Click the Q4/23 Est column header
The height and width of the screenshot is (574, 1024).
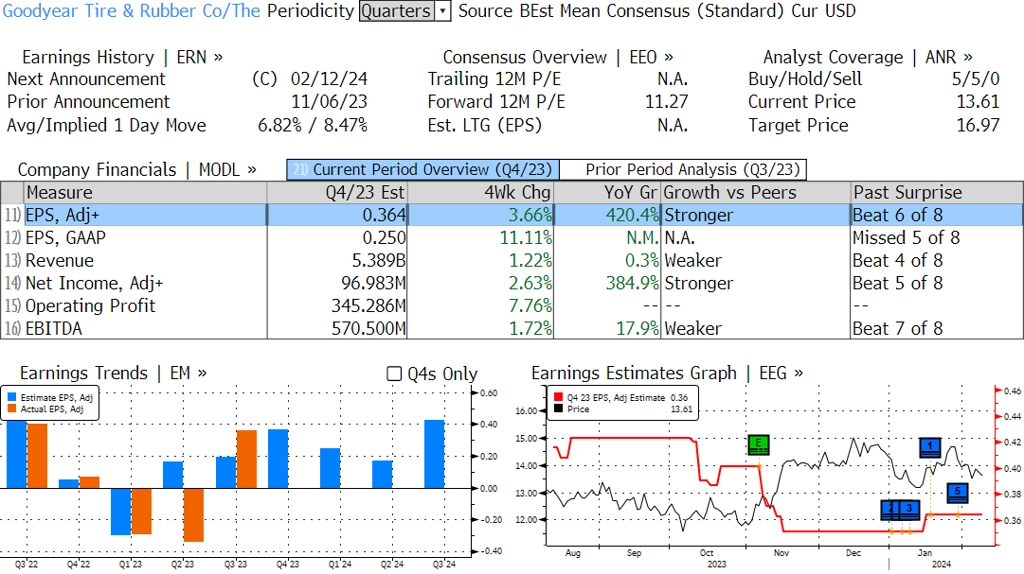point(336,193)
